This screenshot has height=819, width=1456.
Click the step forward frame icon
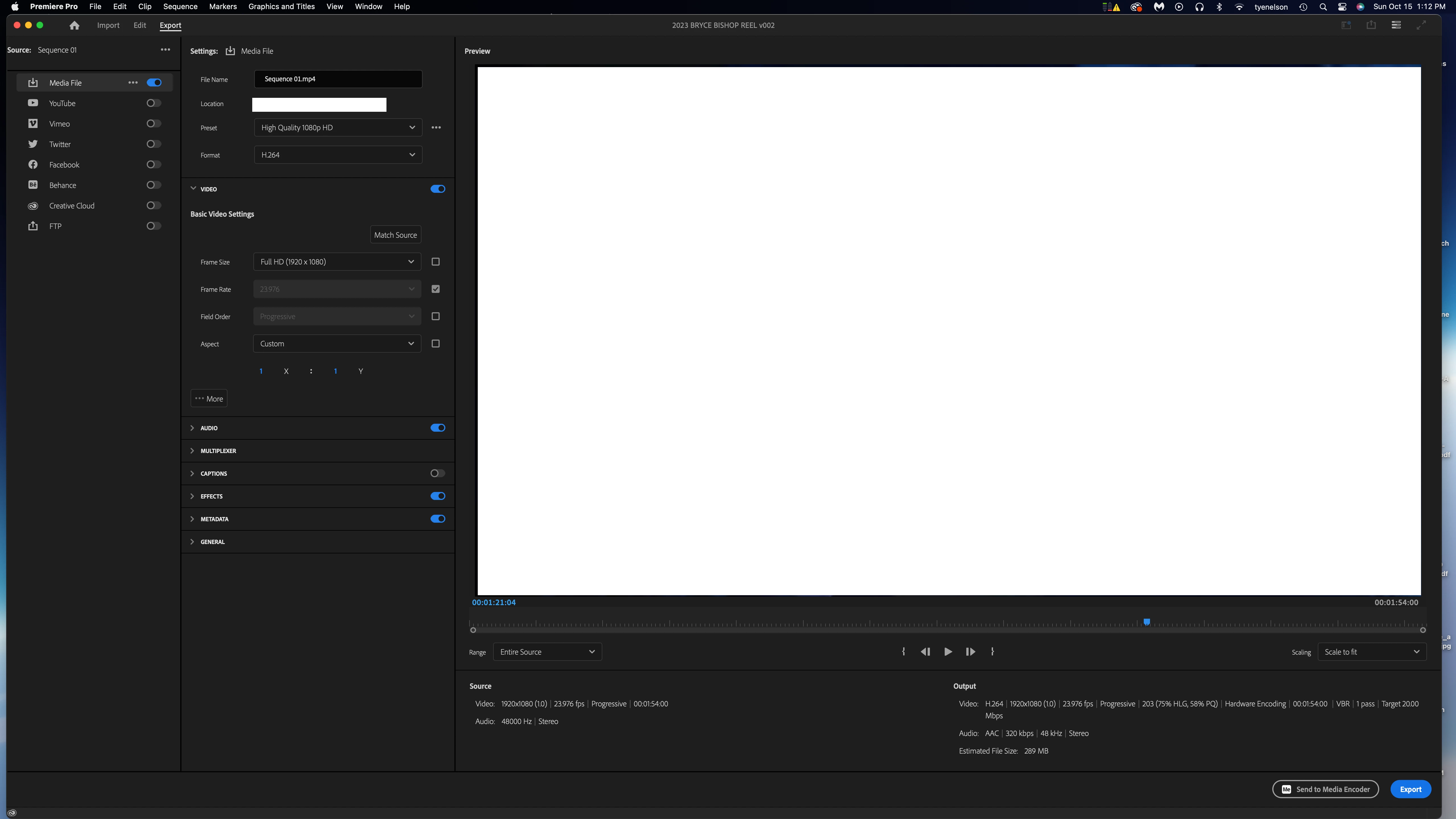970,652
